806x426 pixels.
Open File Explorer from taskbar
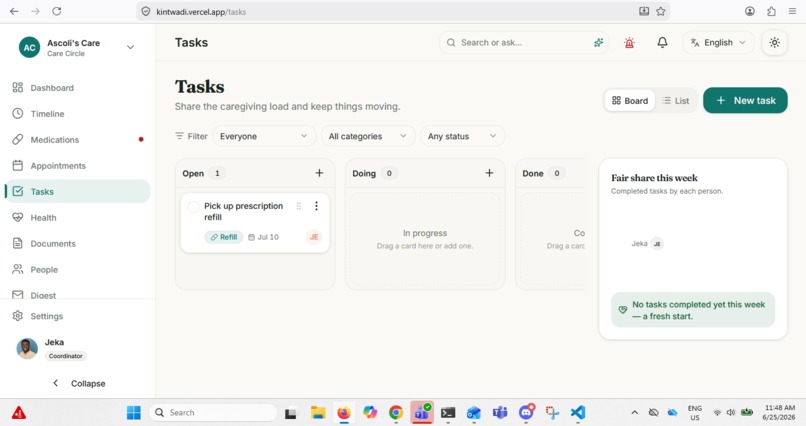click(x=318, y=413)
